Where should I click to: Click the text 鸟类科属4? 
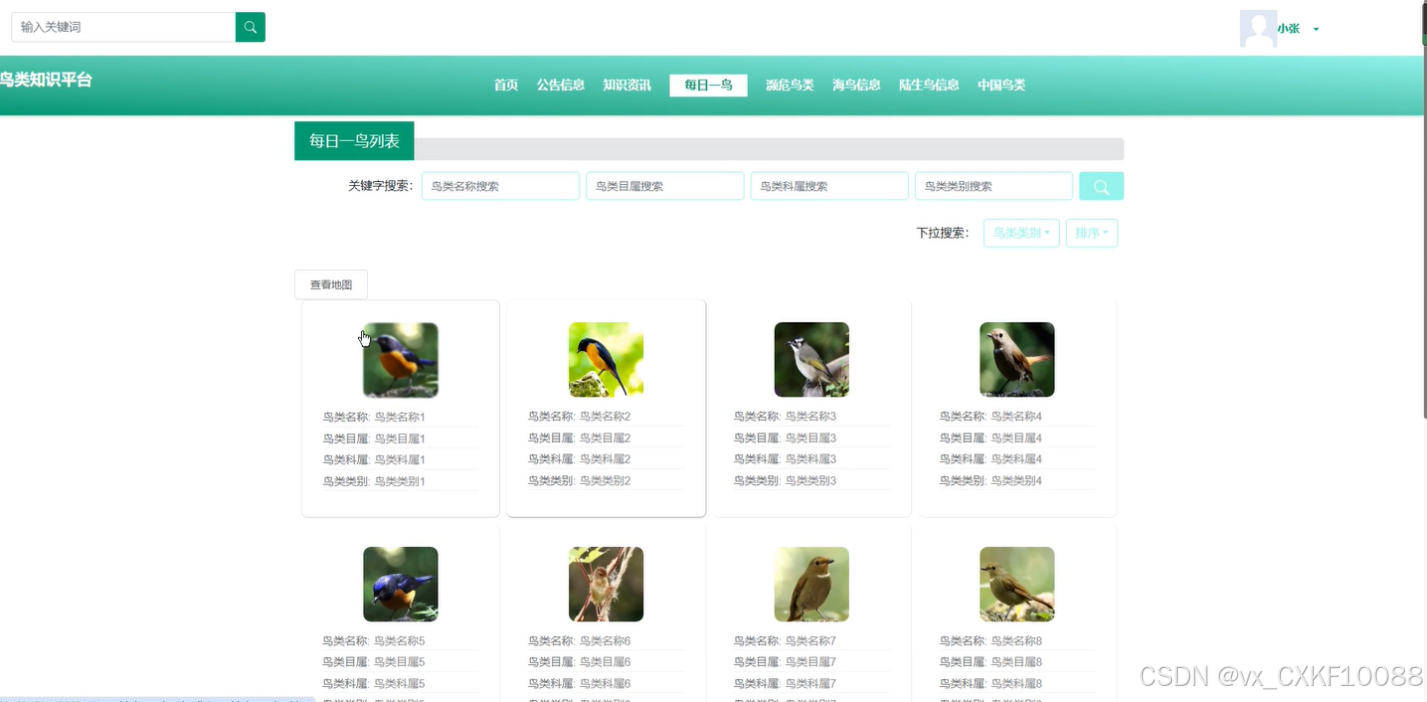(x=1017, y=459)
